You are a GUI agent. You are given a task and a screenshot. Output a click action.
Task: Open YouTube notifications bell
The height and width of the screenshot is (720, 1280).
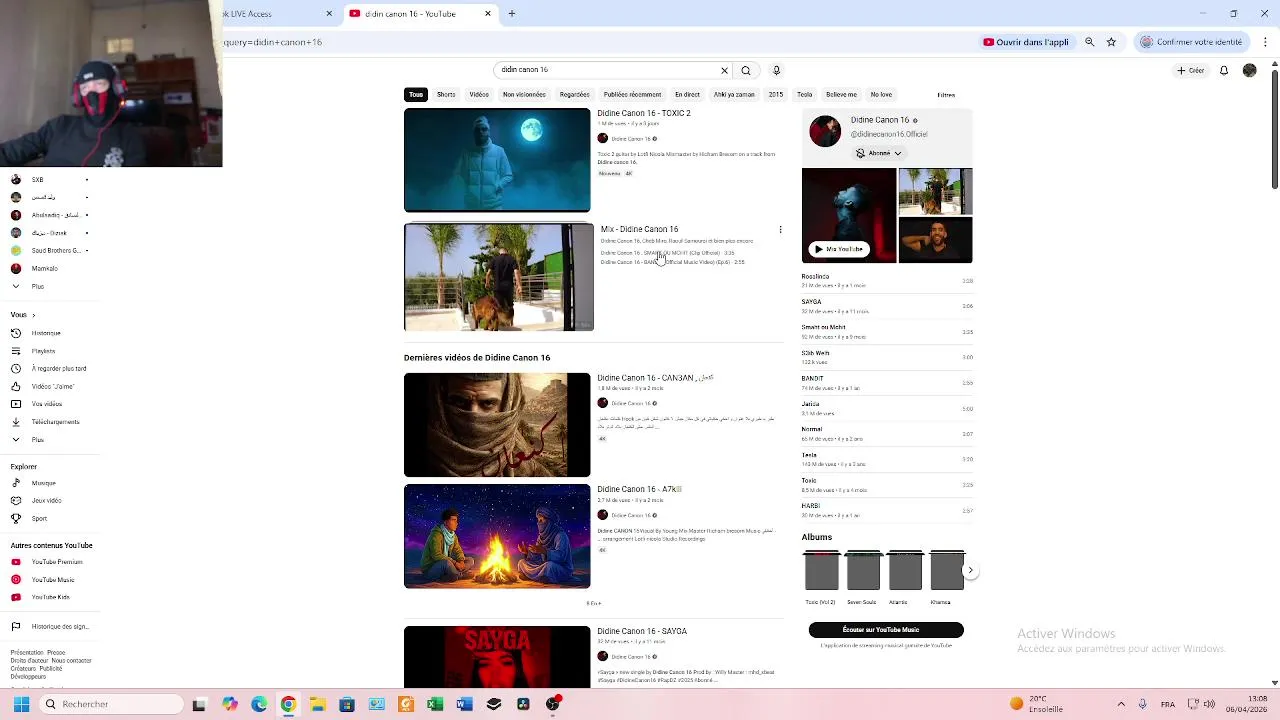tap(1223, 70)
